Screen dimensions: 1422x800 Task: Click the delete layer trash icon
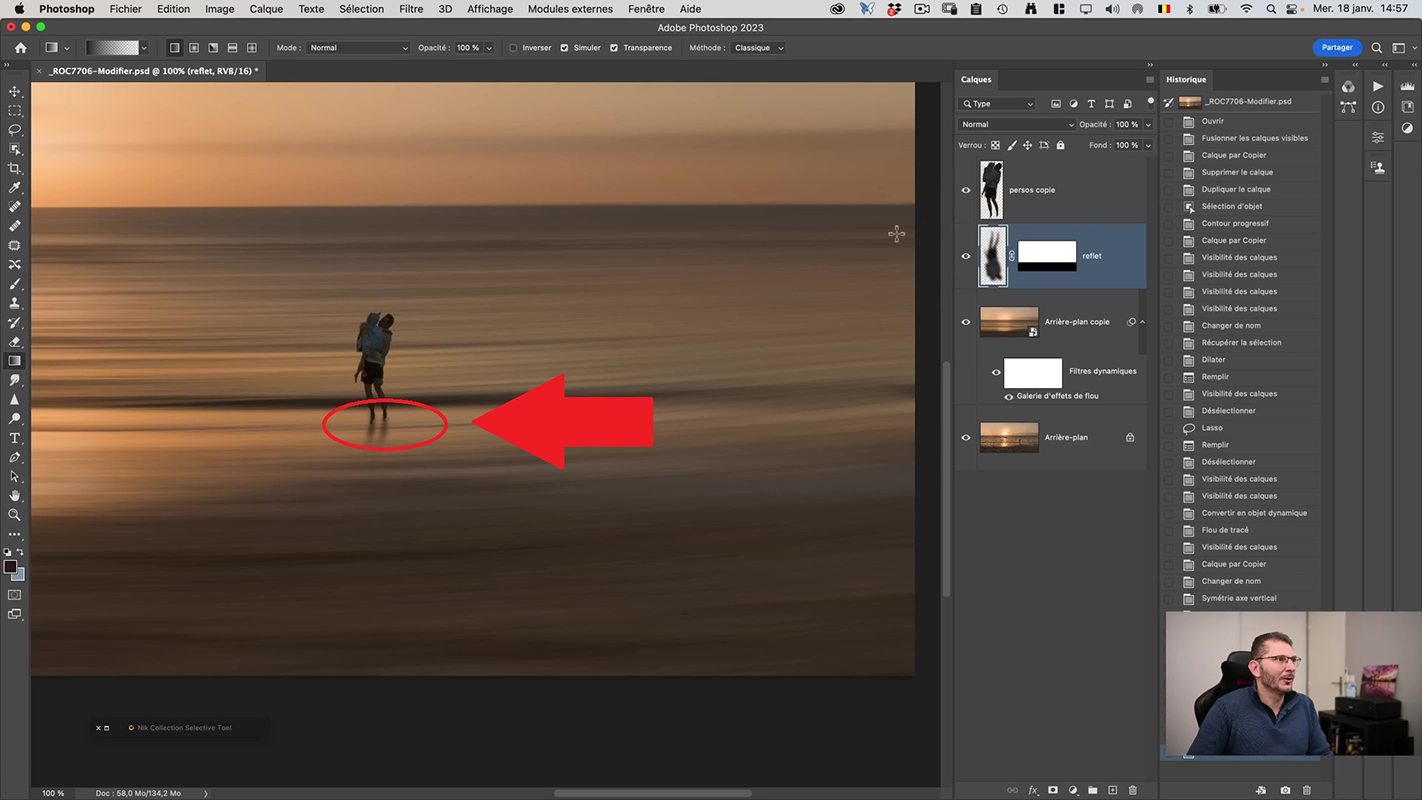point(1132,790)
